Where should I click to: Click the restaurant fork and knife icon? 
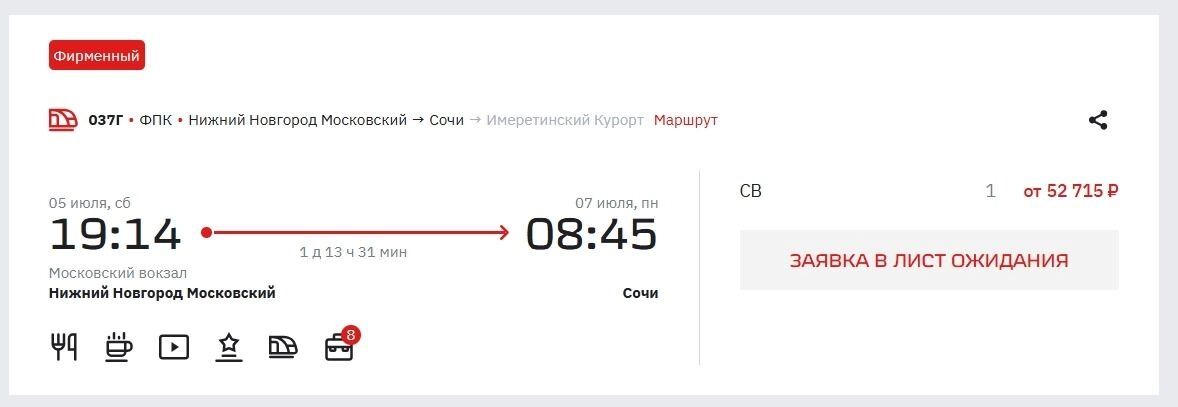pos(64,346)
